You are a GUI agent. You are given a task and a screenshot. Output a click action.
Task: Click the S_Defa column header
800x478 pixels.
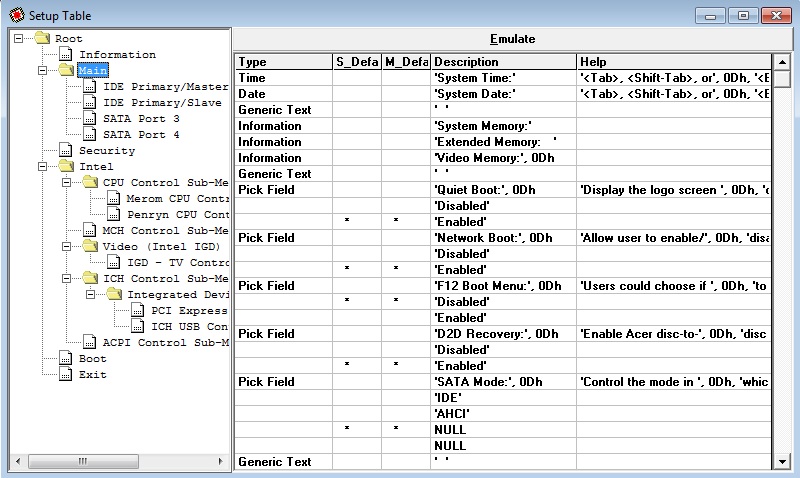(357, 62)
